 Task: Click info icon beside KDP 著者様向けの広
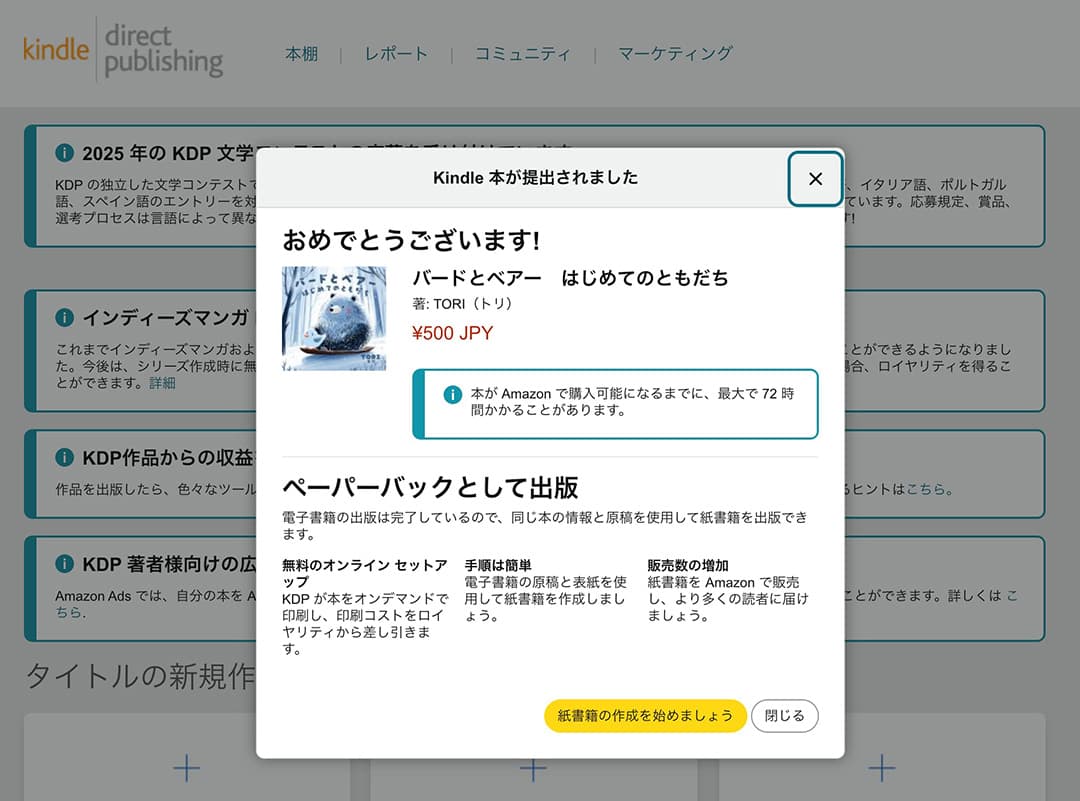(64, 563)
